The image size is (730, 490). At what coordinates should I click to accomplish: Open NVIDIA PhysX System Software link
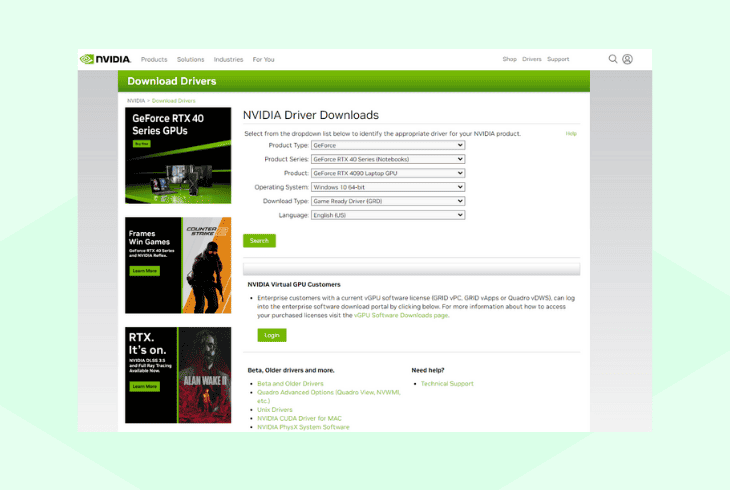tap(303, 427)
